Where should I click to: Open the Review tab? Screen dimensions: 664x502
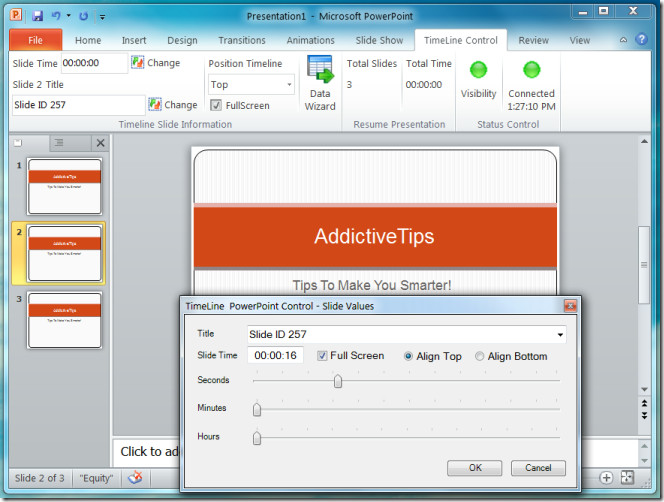(x=534, y=40)
